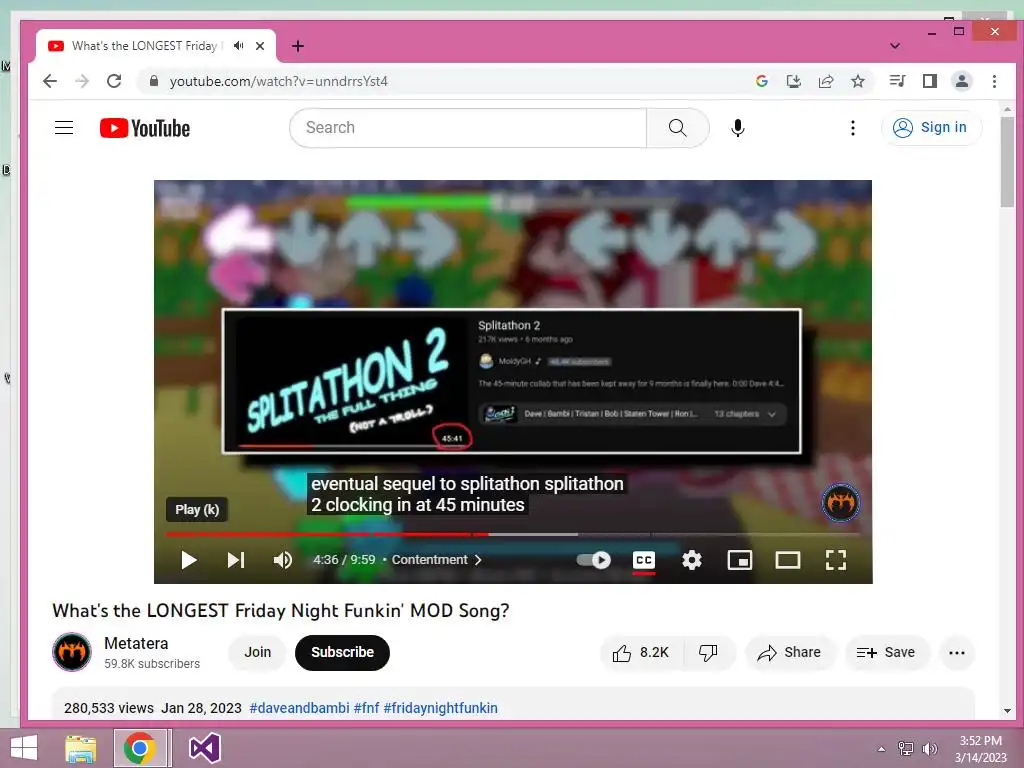The width and height of the screenshot is (1024, 768).
Task: Open File Explorer from the taskbar
Action: 80,748
